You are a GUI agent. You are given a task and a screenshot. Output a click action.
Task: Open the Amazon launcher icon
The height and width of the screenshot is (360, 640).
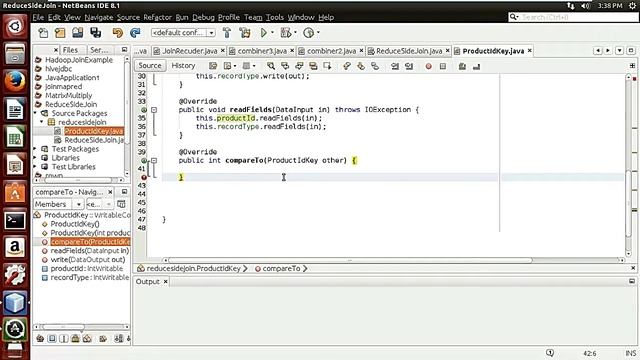click(x=15, y=247)
